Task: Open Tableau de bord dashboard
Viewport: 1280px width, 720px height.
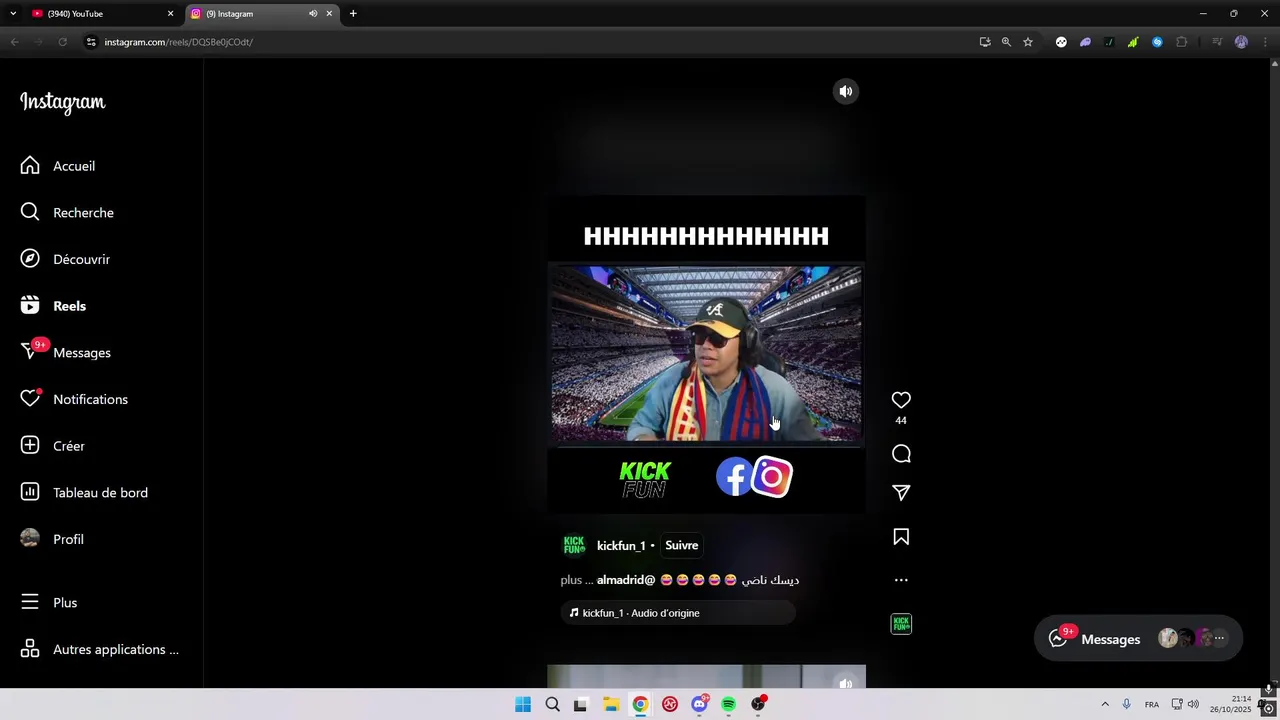Action: [x=84, y=492]
